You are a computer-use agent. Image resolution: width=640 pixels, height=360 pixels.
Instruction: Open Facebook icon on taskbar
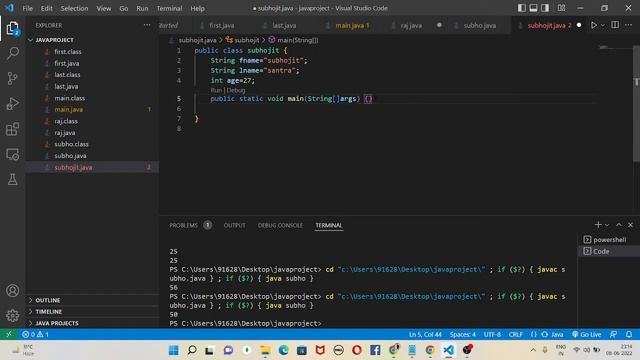pos(375,350)
